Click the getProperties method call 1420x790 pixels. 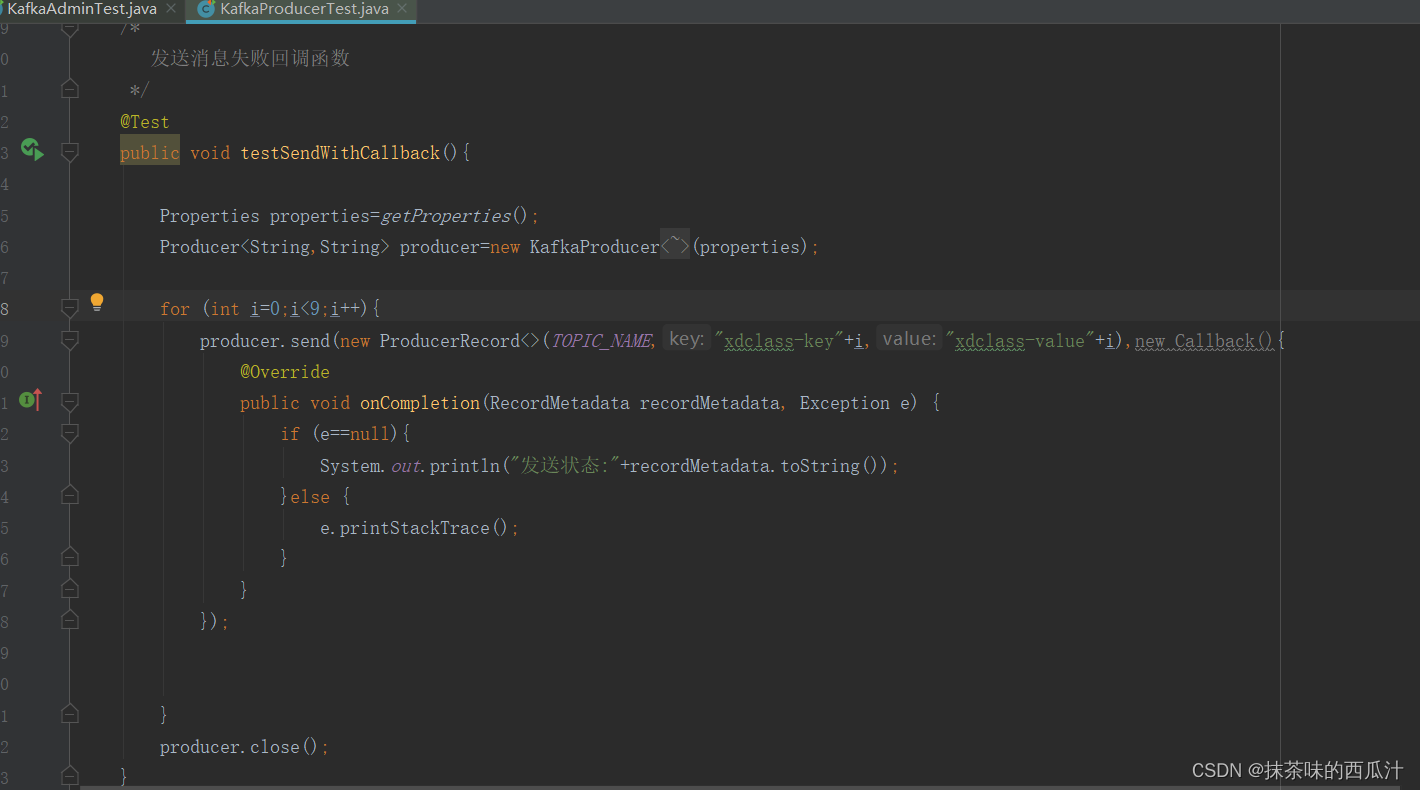pos(445,216)
